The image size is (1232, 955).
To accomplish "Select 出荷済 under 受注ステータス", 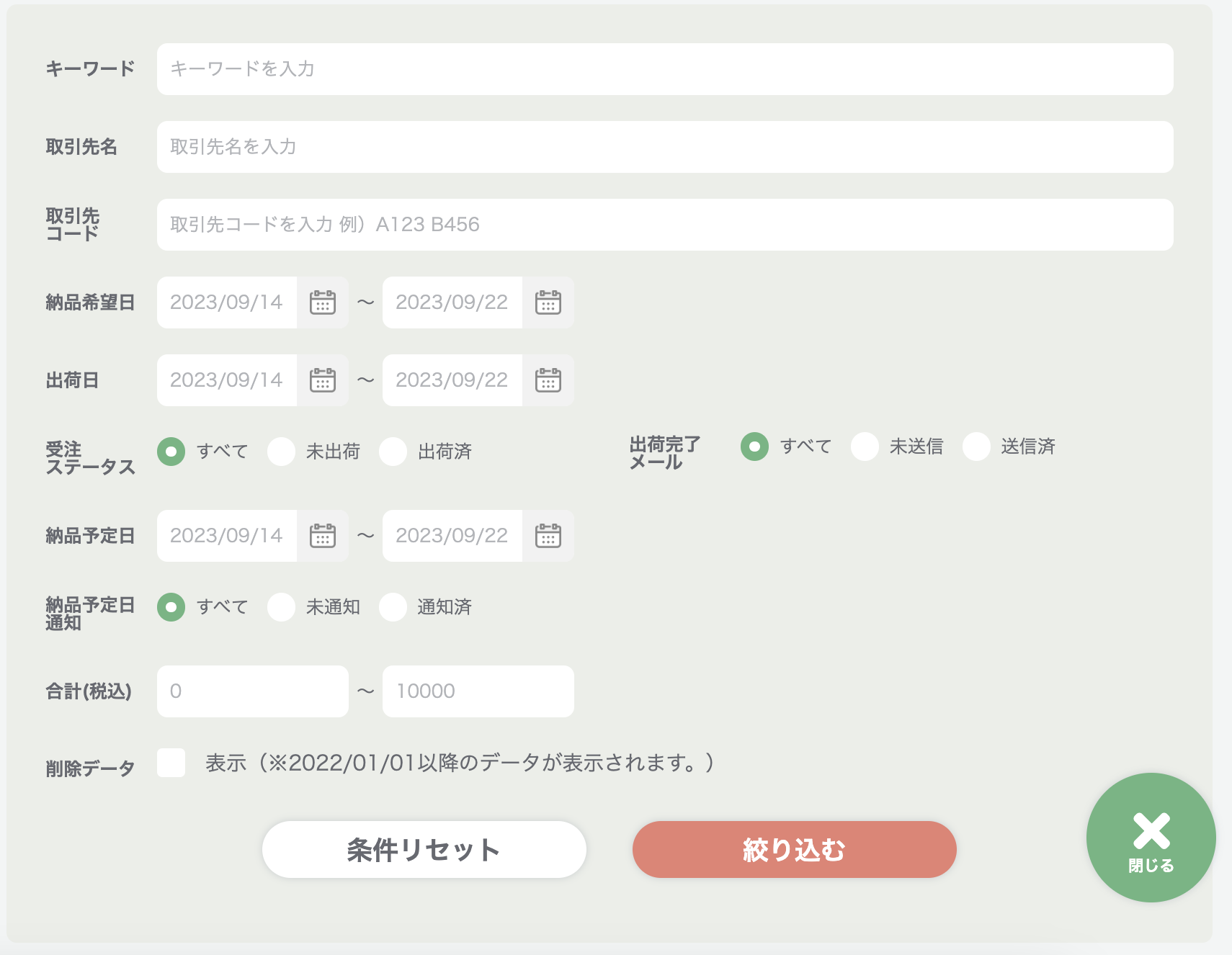I will pos(393,452).
